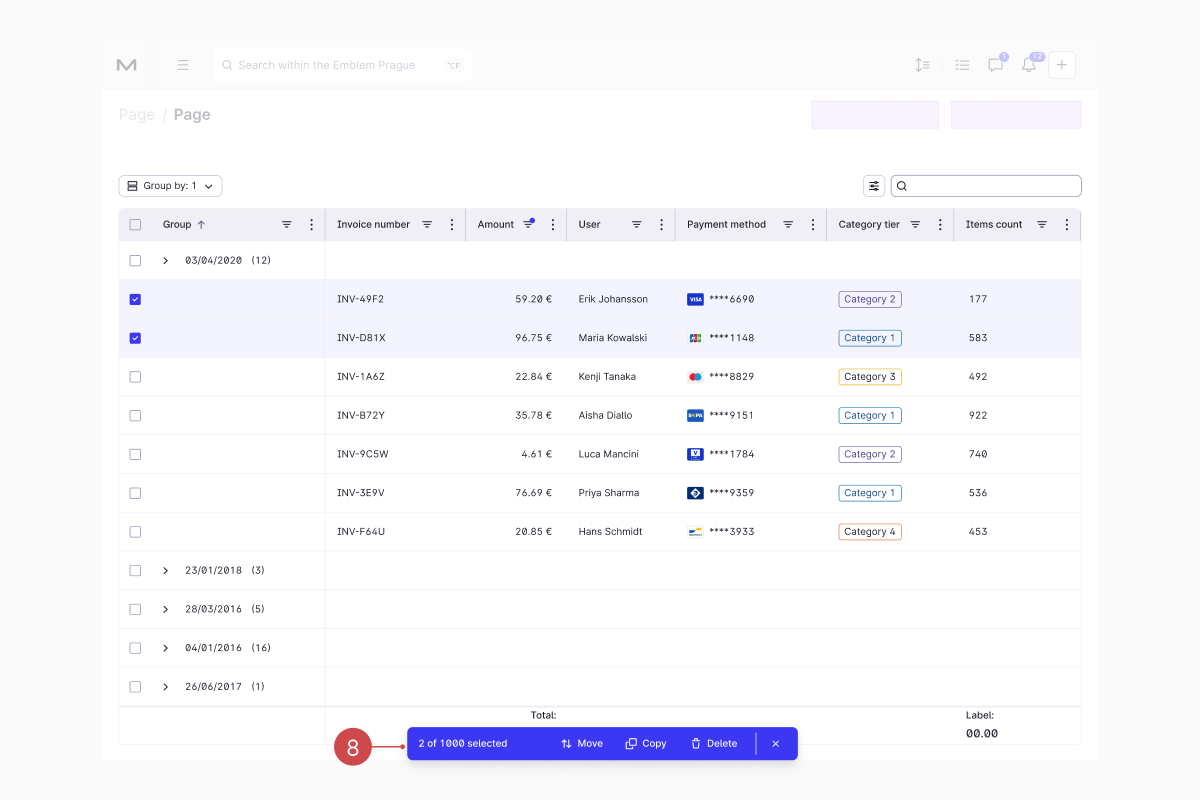Open the hamburger menu icon
The image size is (1200, 800).
pos(183,65)
